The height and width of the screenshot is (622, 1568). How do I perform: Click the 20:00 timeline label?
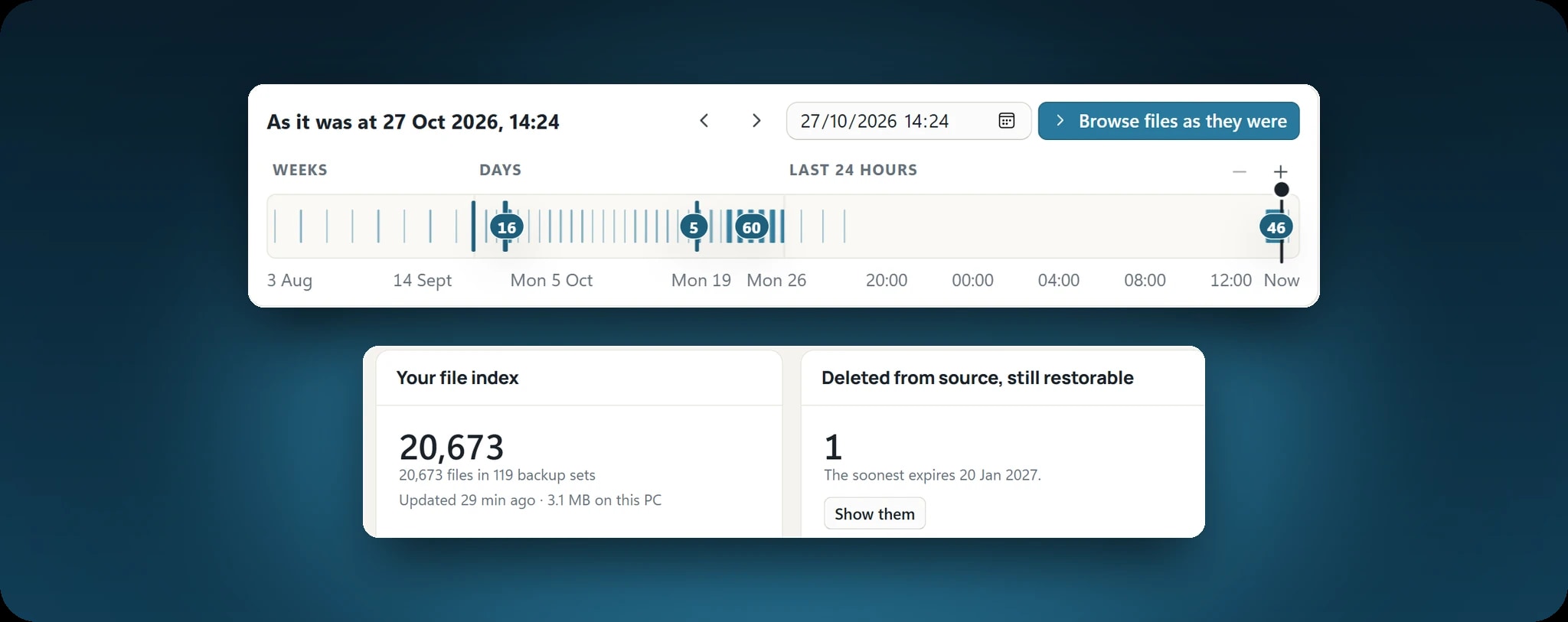click(887, 281)
